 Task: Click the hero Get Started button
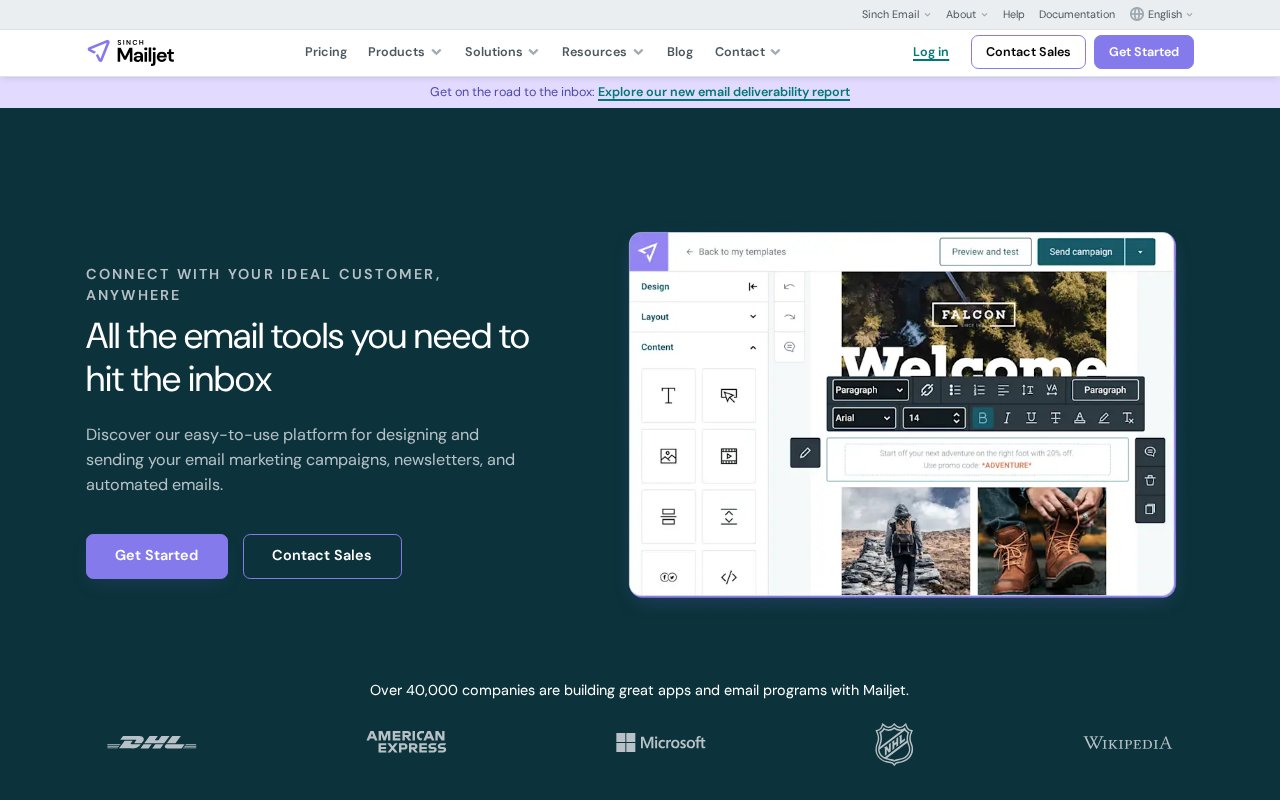click(157, 556)
